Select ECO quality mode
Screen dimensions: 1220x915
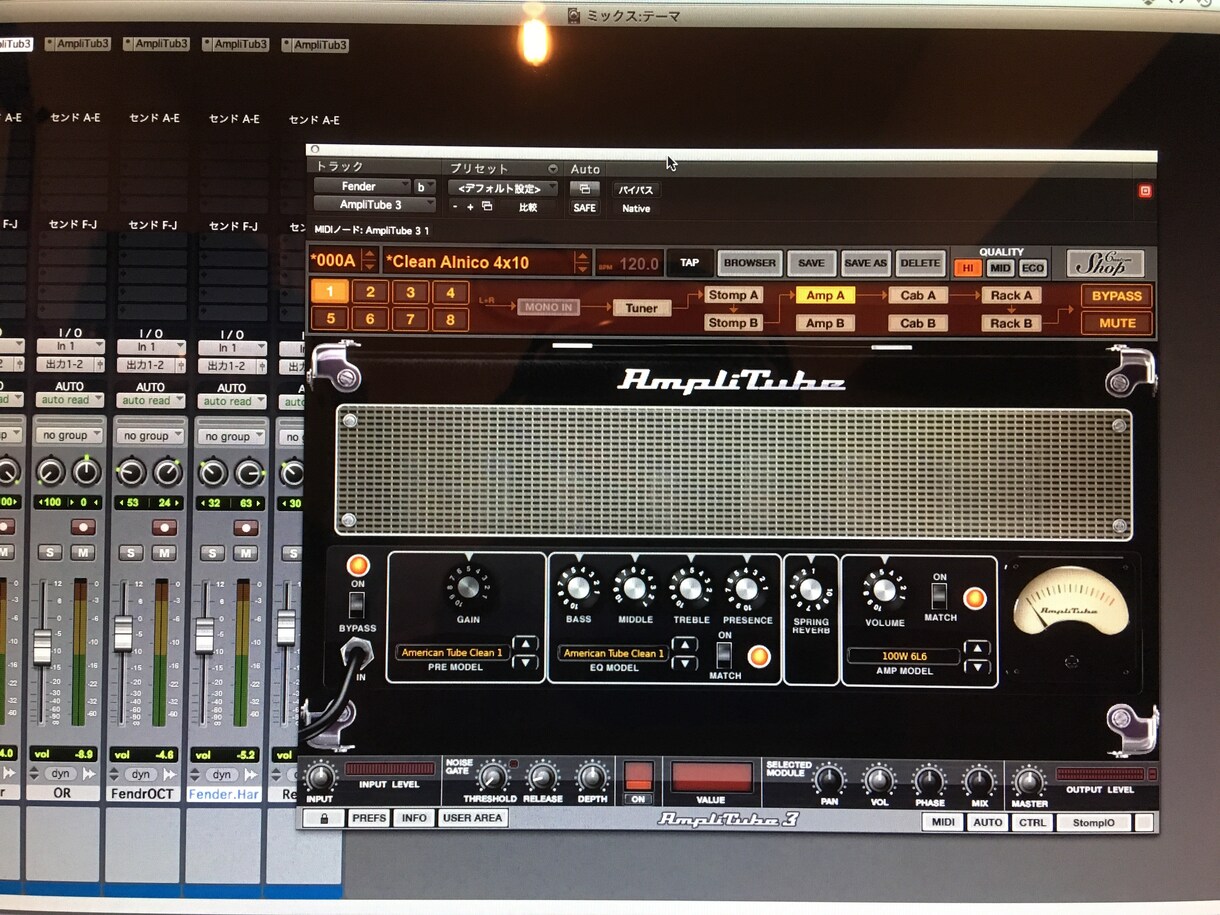point(1033,268)
